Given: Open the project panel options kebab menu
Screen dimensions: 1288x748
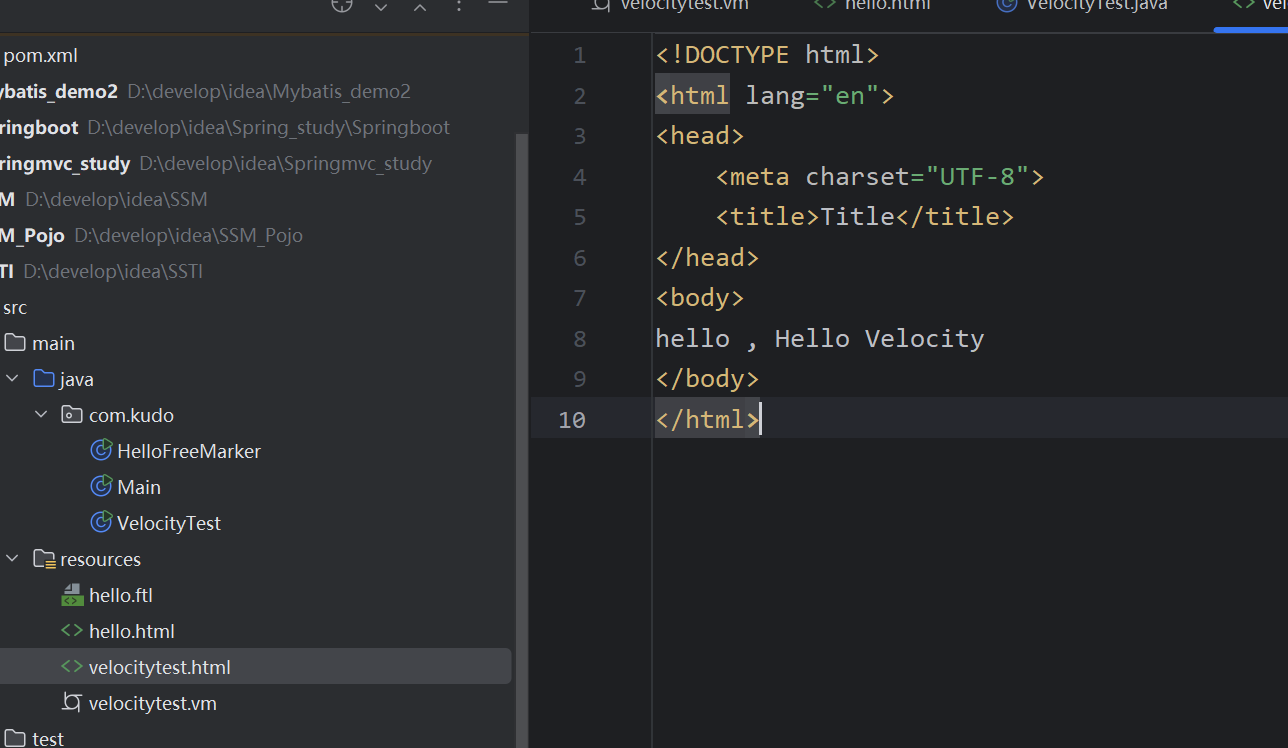Looking at the screenshot, I should 459,5.
